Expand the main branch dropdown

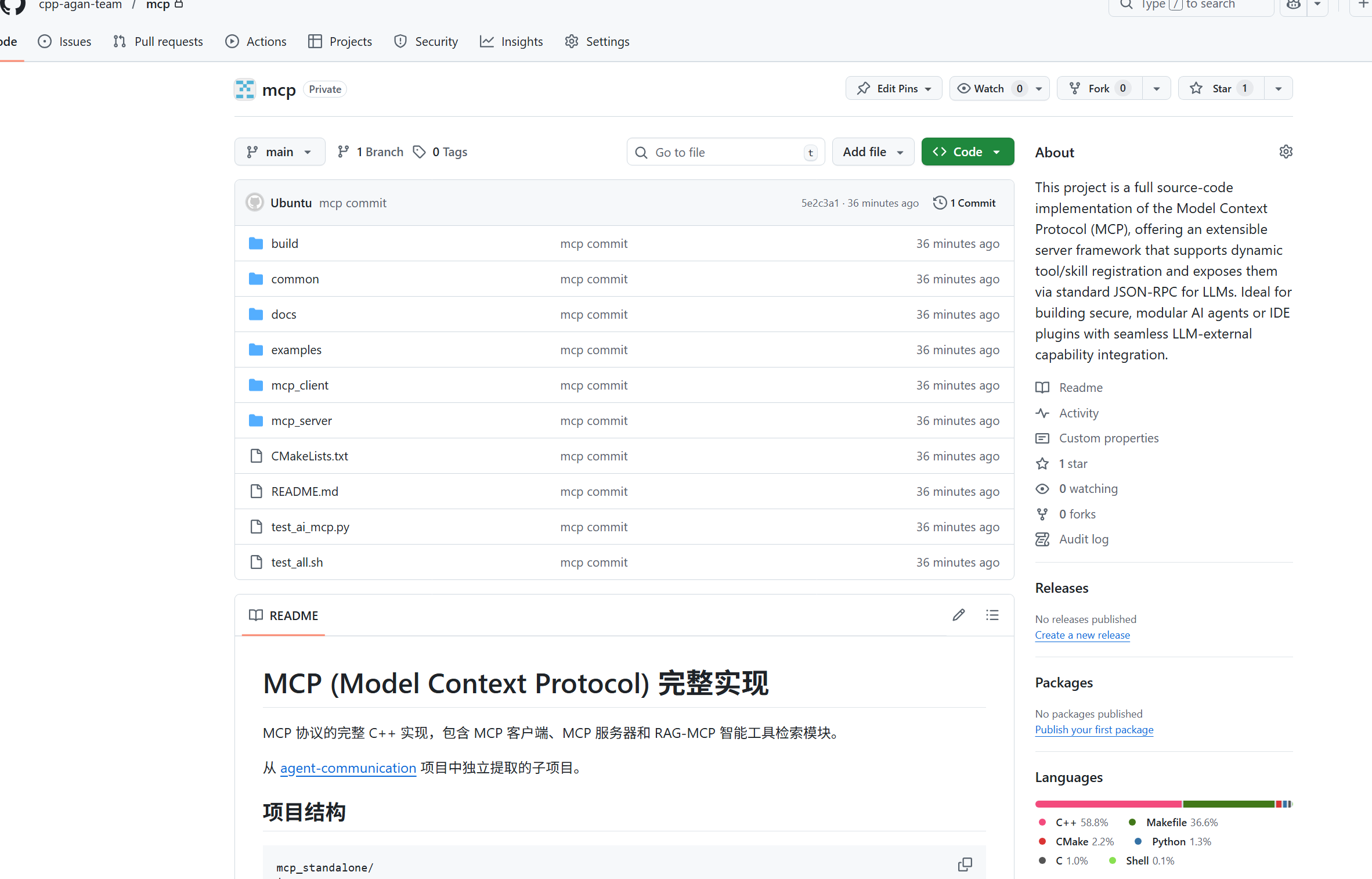coord(280,152)
